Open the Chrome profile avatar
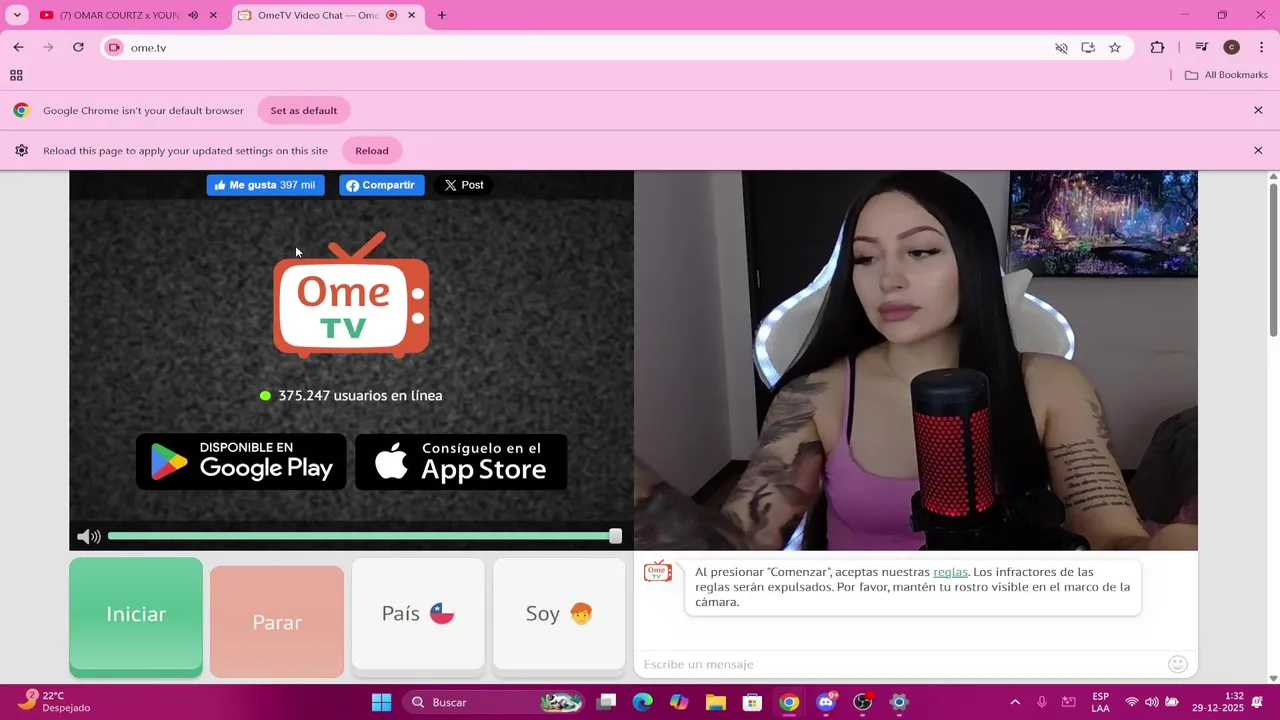1280x720 pixels. (x=1232, y=47)
